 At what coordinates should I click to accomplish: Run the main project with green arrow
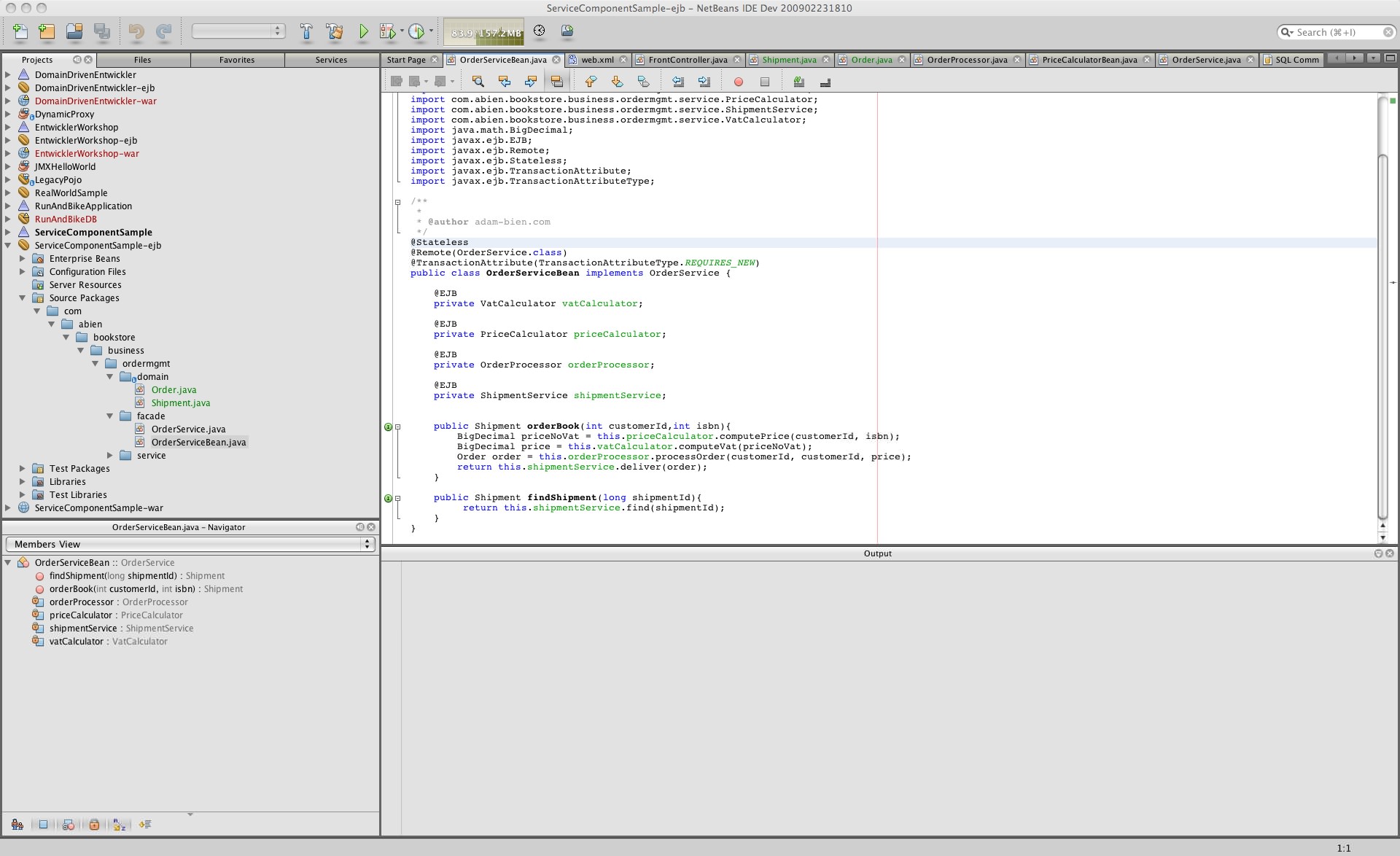[363, 31]
